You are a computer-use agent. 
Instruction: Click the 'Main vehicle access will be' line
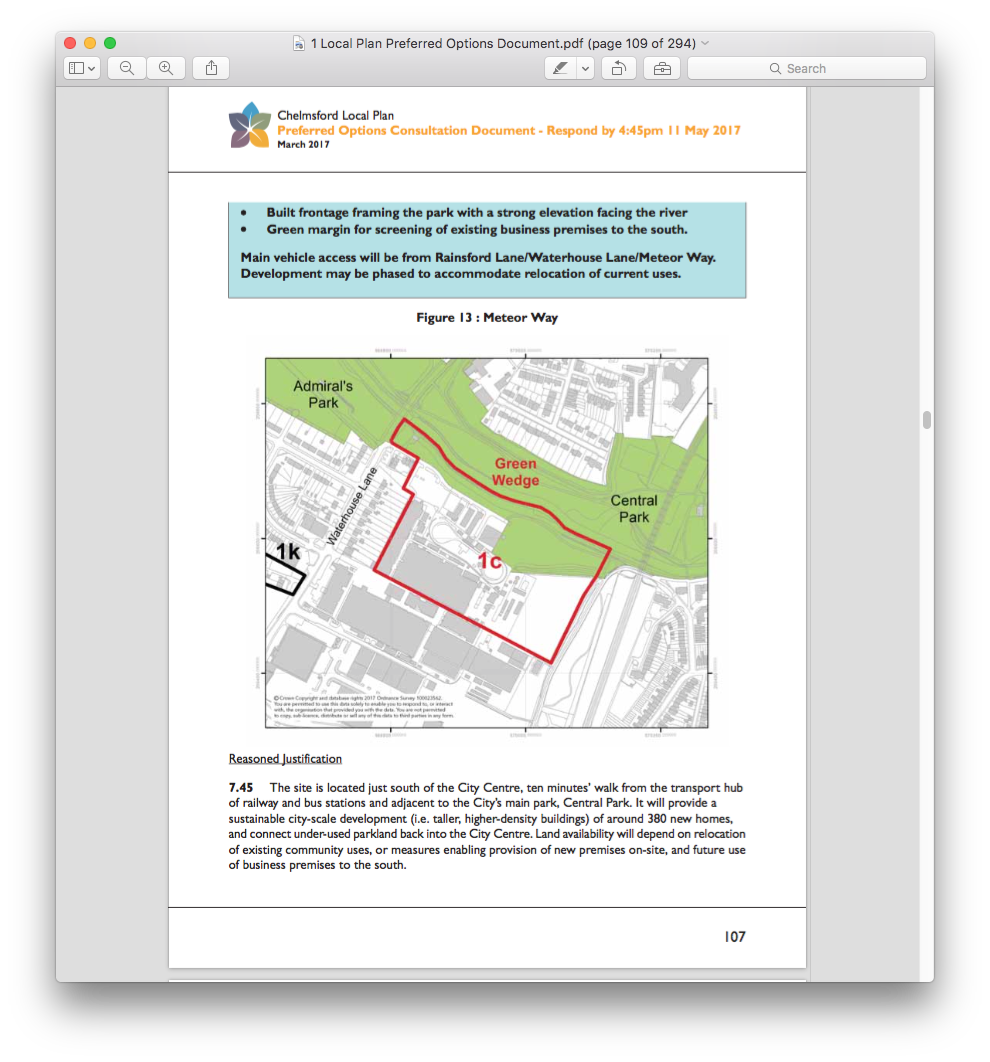(478, 257)
